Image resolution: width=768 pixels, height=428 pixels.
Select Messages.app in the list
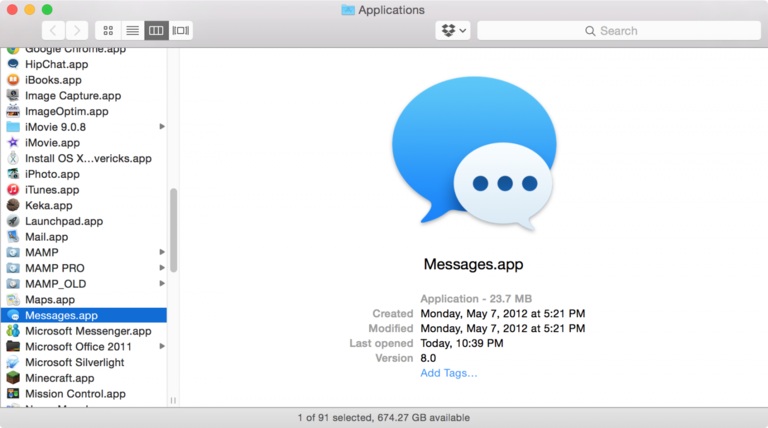click(x=84, y=315)
